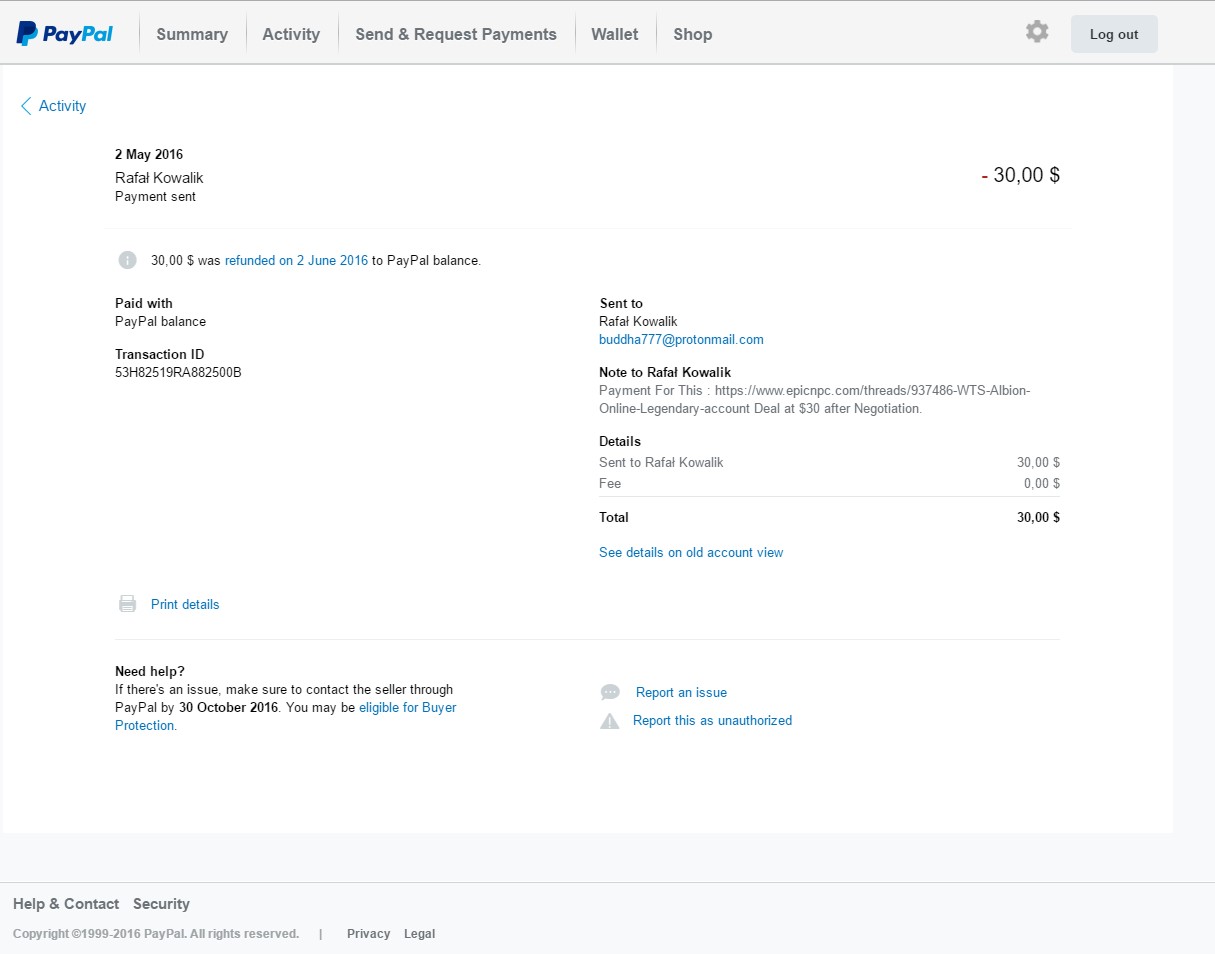Open the Legal footer link
1215x954 pixels.
419,934
